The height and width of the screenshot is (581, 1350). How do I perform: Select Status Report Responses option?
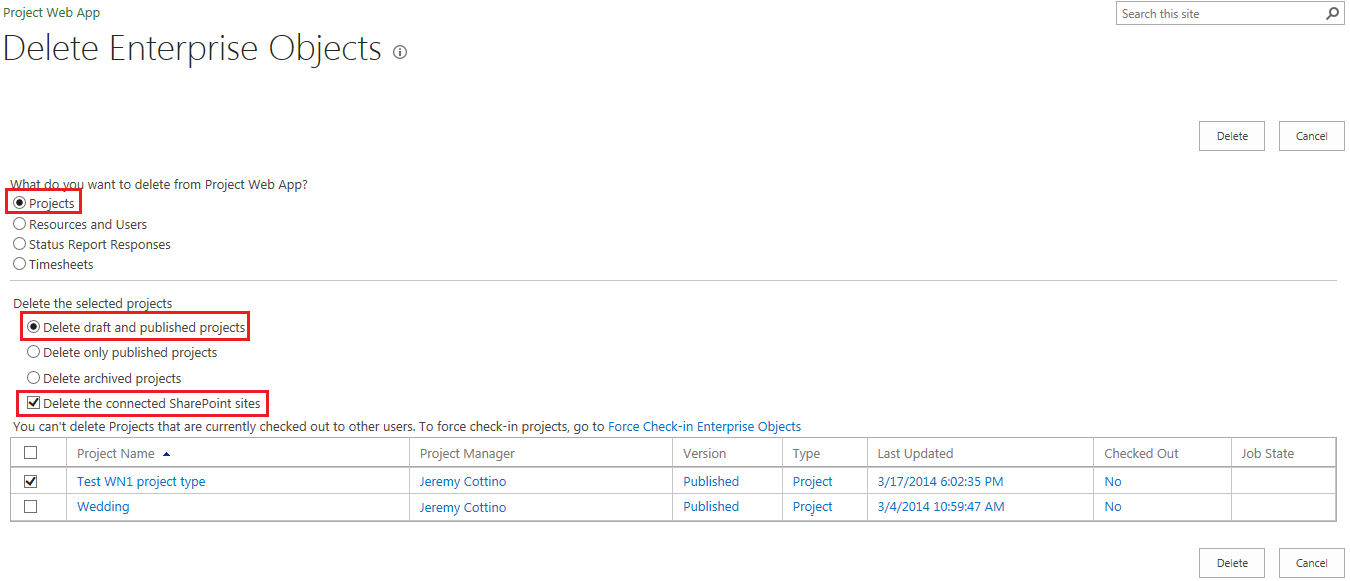point(19,243)
